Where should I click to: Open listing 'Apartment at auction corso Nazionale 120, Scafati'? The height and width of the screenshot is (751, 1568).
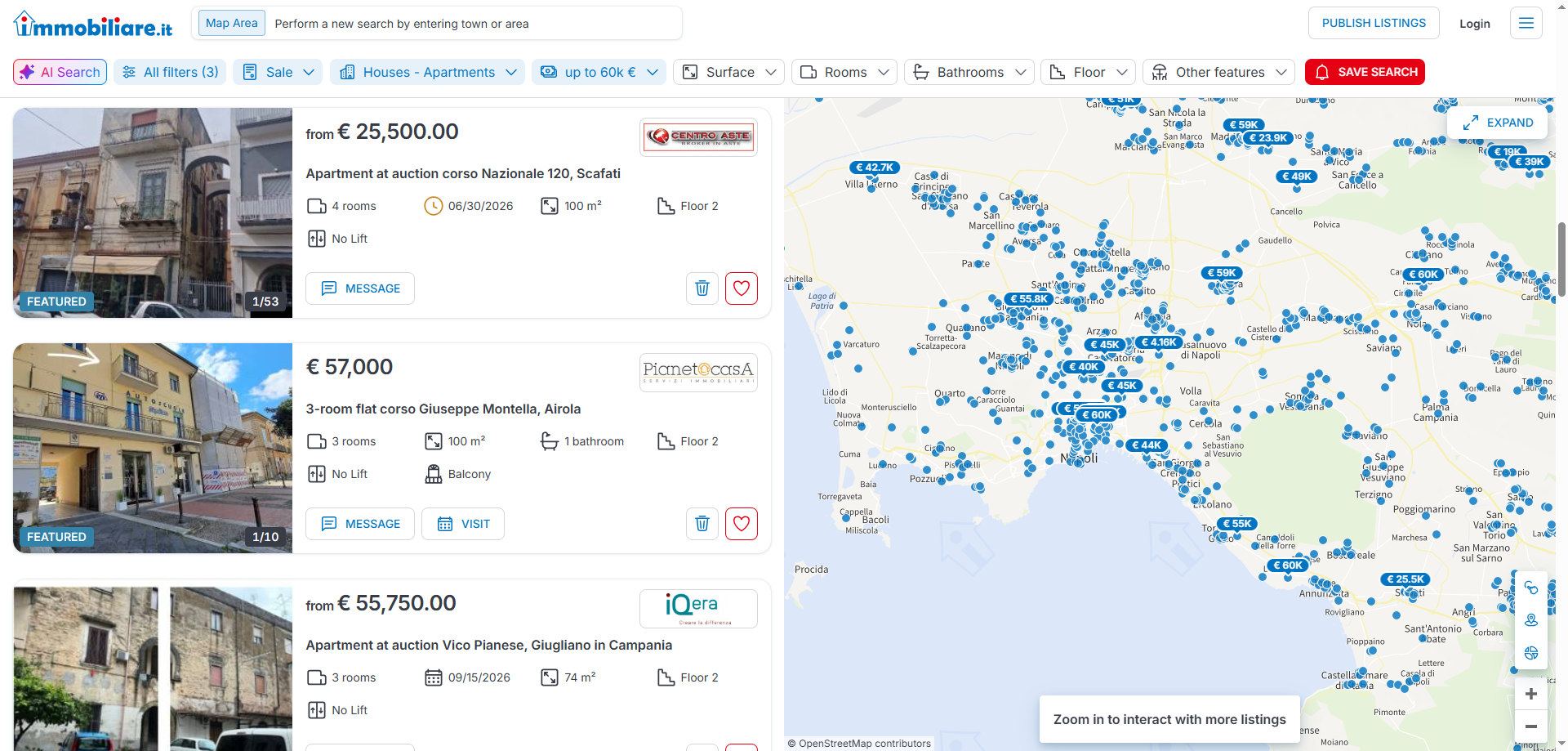463,173
